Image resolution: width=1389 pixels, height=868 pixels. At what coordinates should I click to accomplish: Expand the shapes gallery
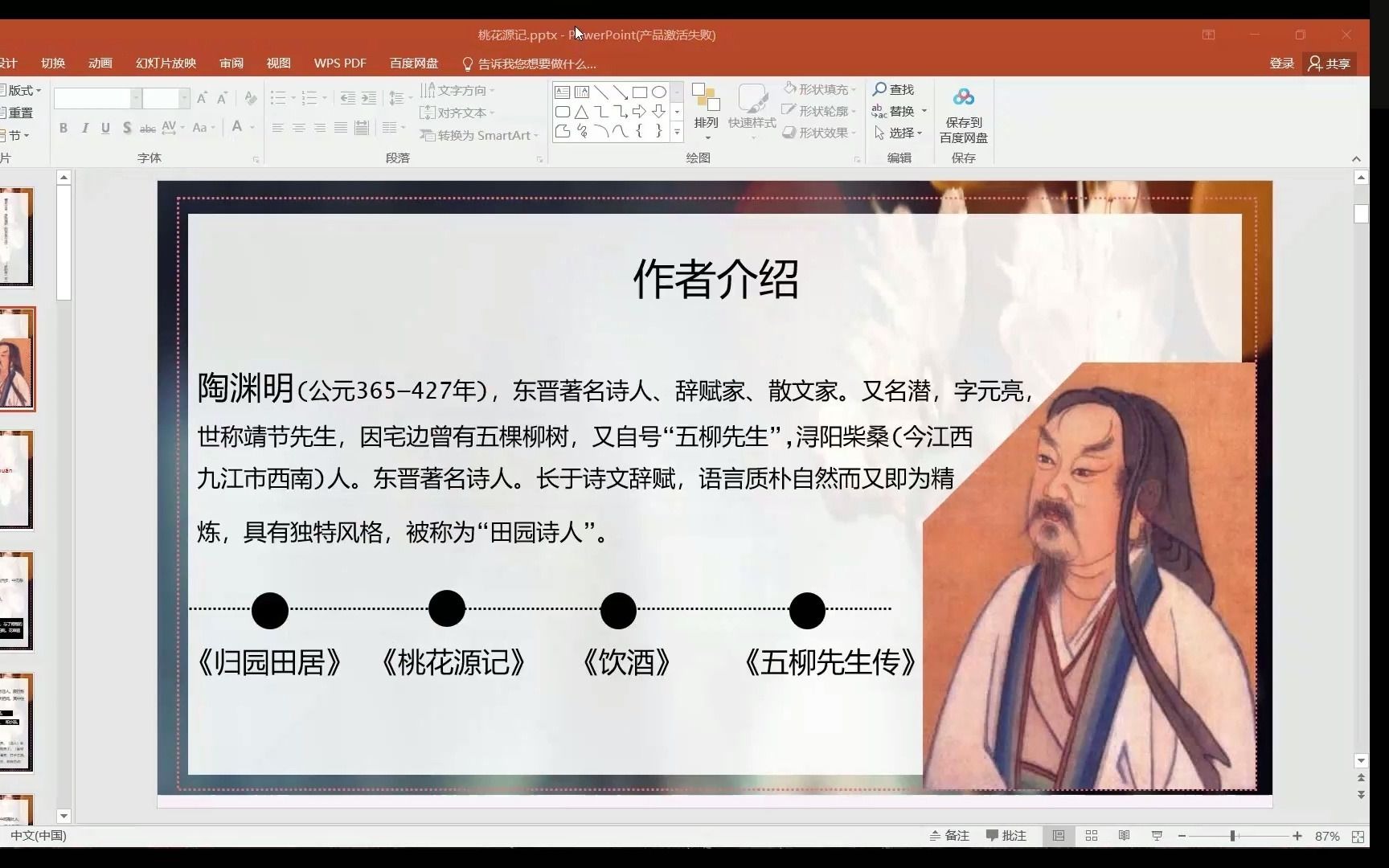[677, 132]
